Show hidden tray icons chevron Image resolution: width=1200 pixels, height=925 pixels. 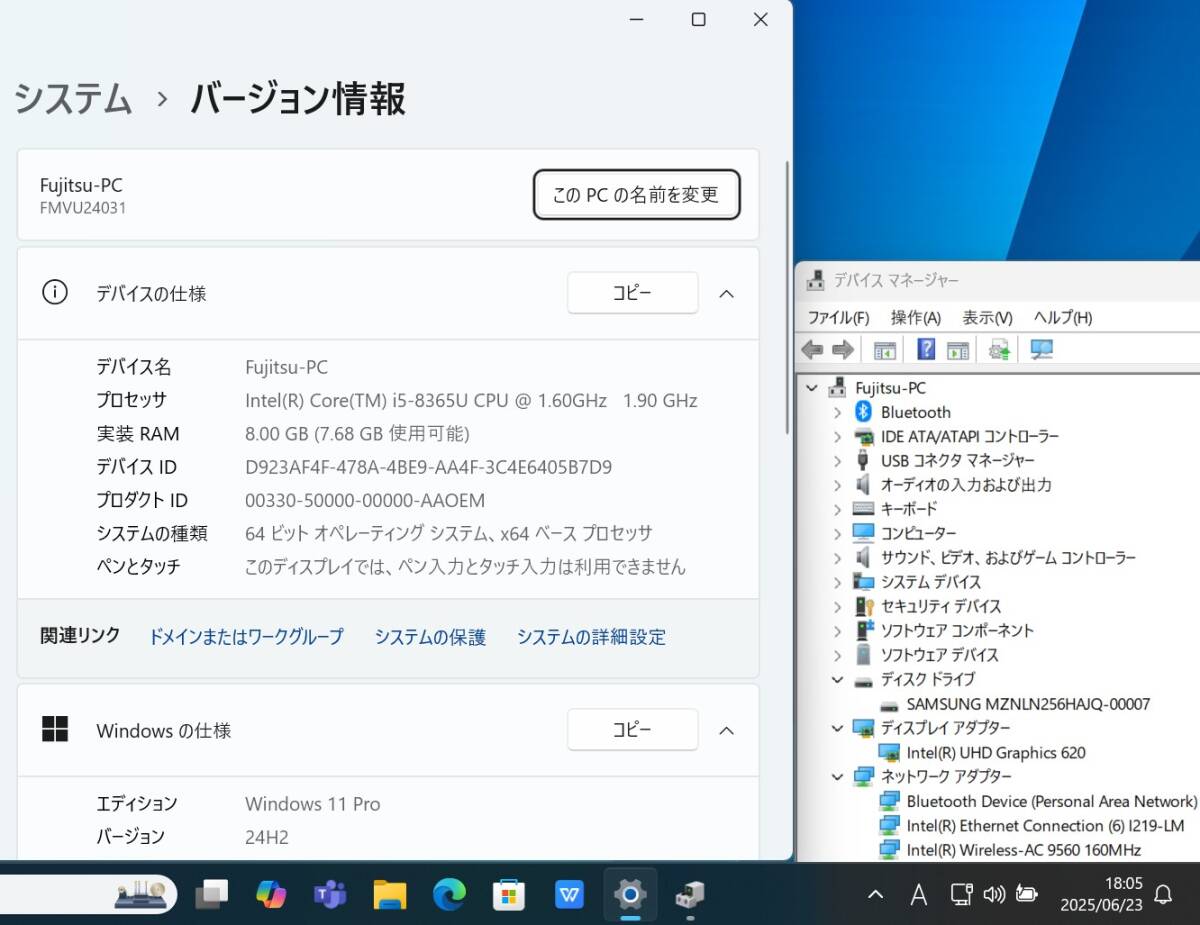pyautogui.click(x=875, y=894)
